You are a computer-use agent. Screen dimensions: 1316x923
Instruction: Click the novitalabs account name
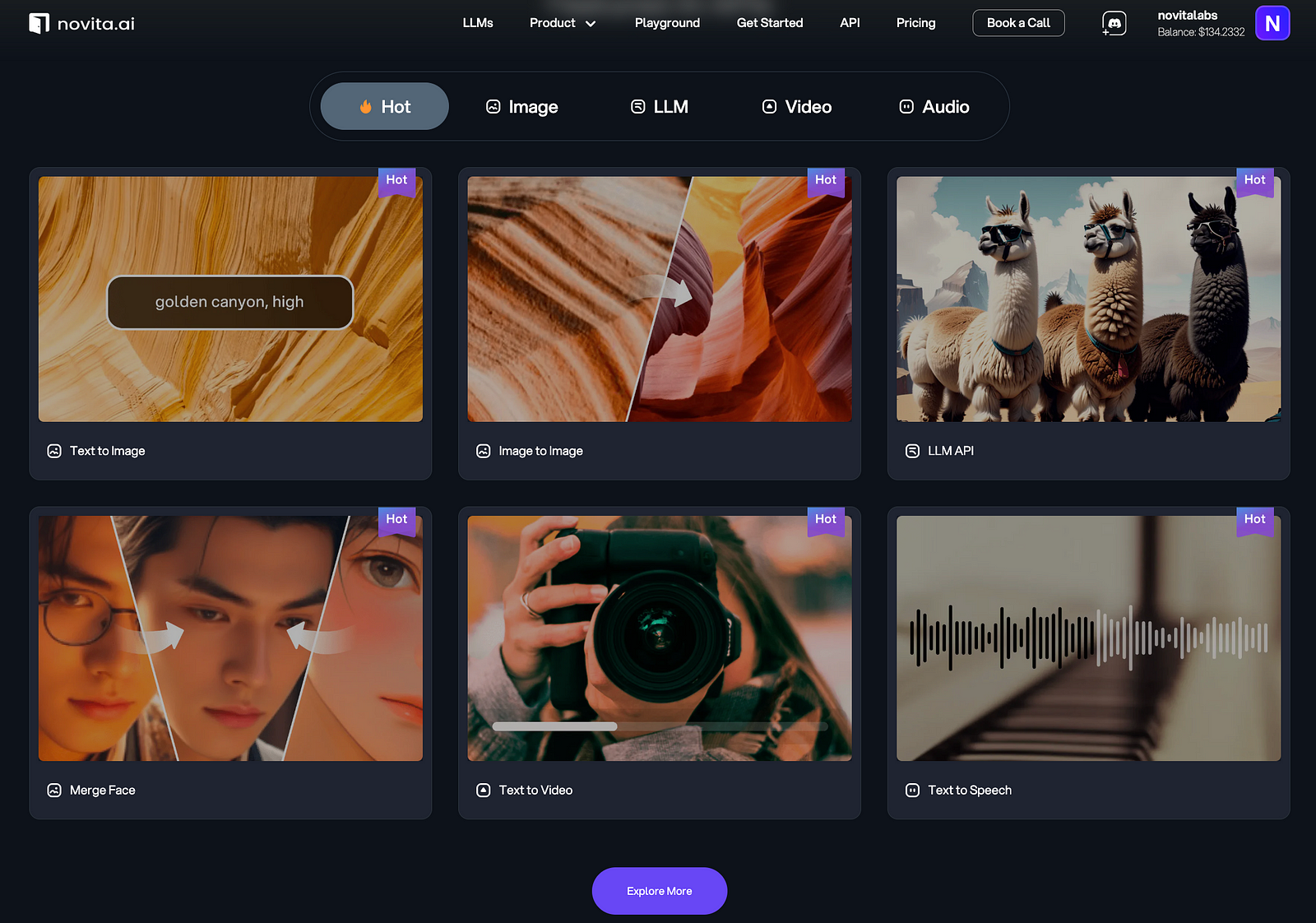(1188, 16)
